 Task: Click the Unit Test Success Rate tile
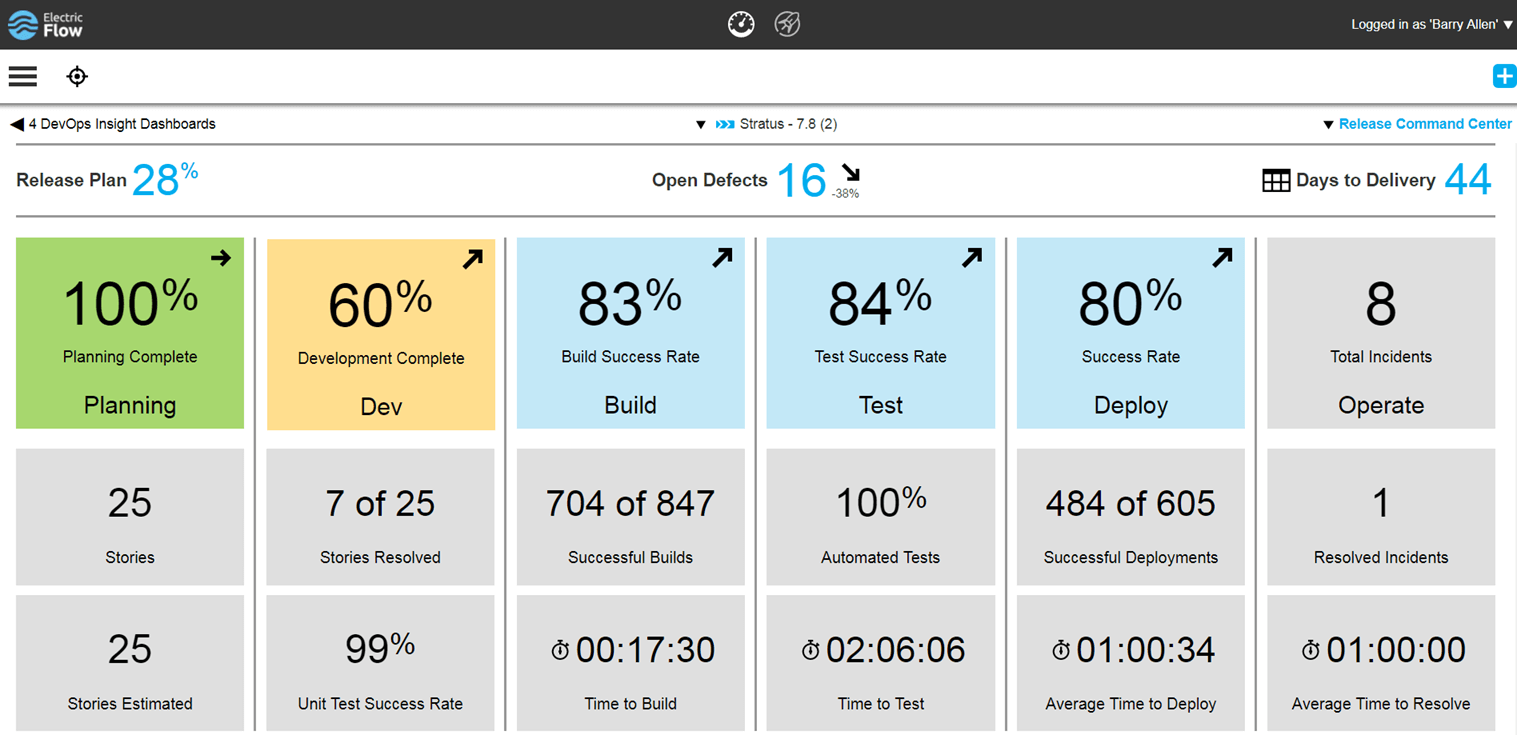click(x=380, y=663)
